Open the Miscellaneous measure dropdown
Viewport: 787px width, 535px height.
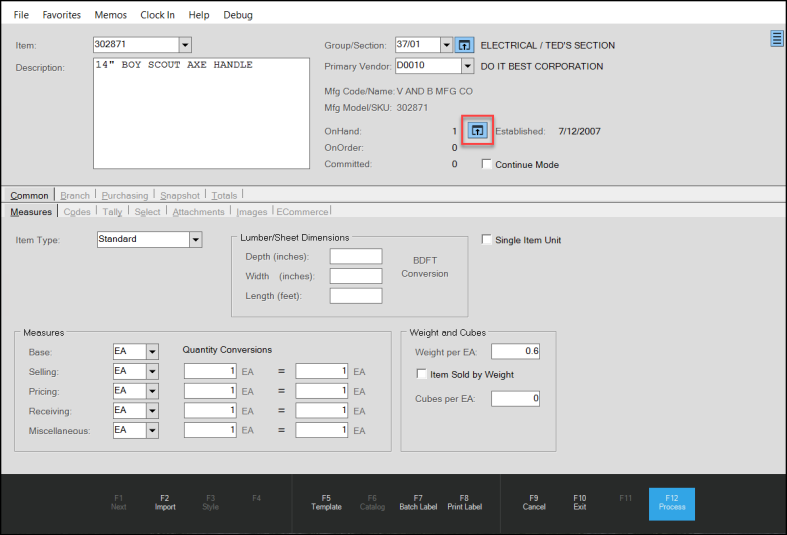152,430
